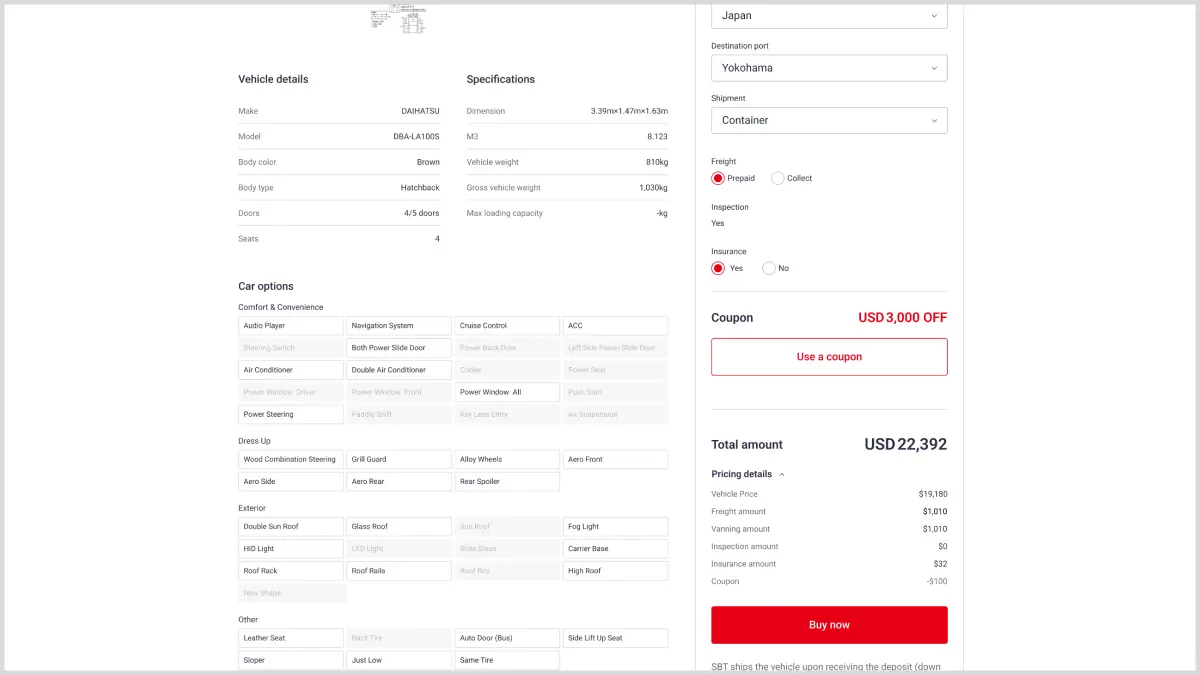This screenshot has width=1200, height=675.
Task: Select Prepaid freight option
Action: 717,177
